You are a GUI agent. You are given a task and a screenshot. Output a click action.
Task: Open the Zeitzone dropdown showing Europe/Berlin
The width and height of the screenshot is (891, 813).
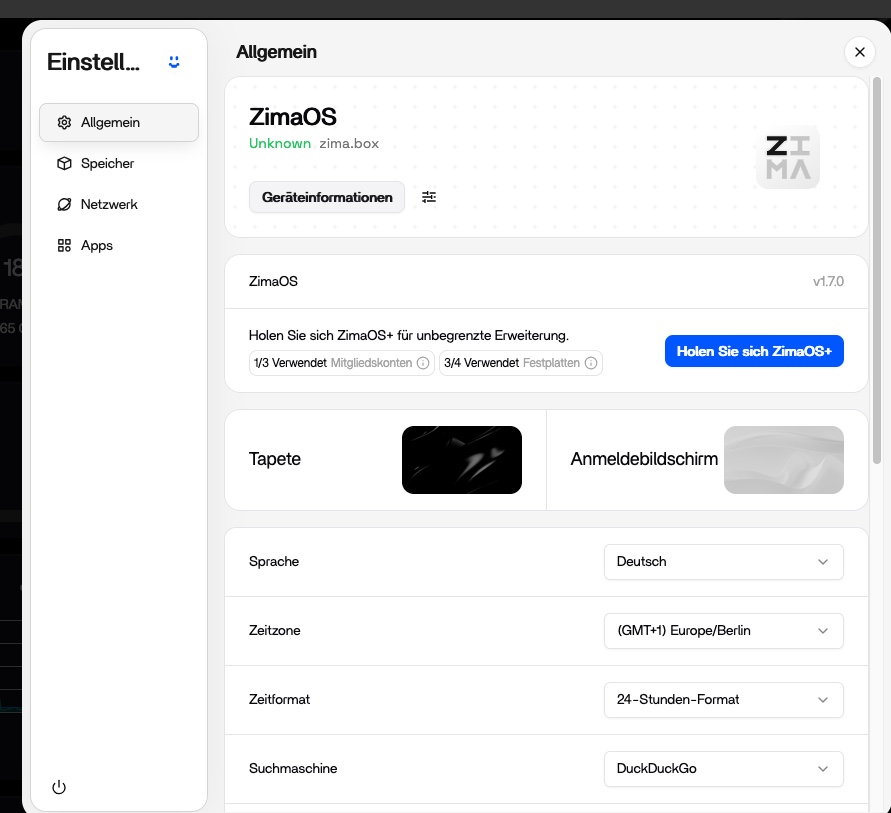click(723, 631)
